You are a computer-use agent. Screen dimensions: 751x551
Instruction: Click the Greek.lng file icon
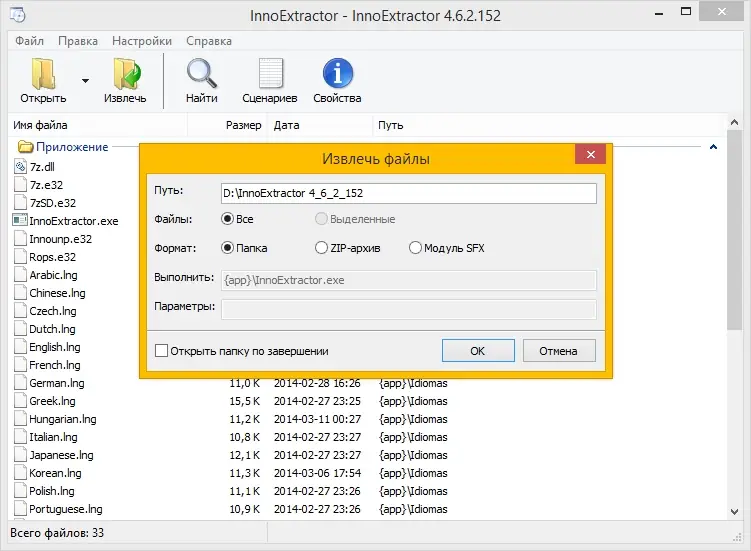[20, 401]
